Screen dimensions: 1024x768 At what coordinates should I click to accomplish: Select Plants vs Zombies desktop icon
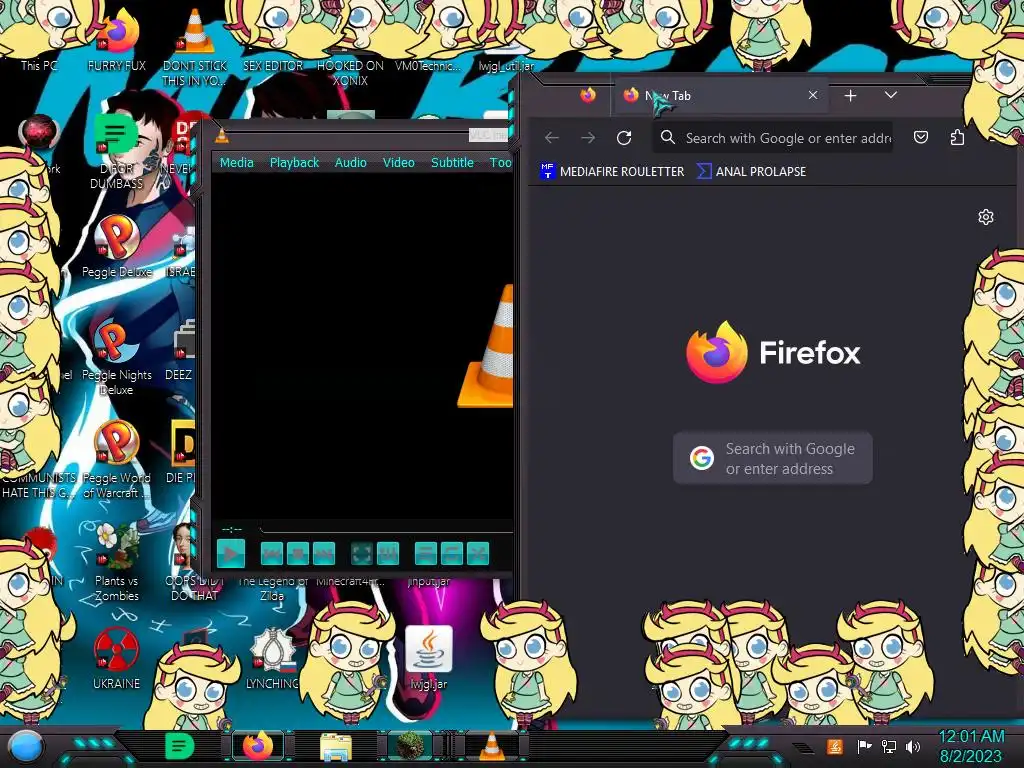[x=117, y=563]
